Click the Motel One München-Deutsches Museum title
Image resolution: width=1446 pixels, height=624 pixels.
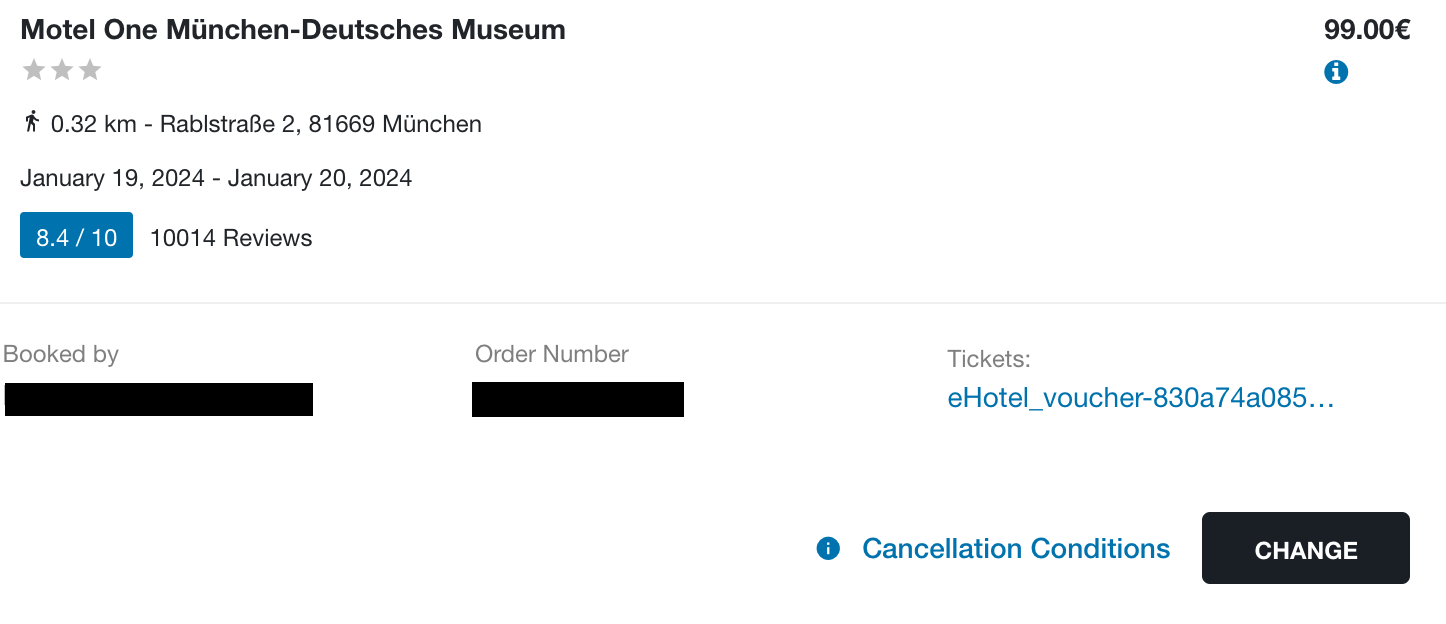(x=293, y=30)
